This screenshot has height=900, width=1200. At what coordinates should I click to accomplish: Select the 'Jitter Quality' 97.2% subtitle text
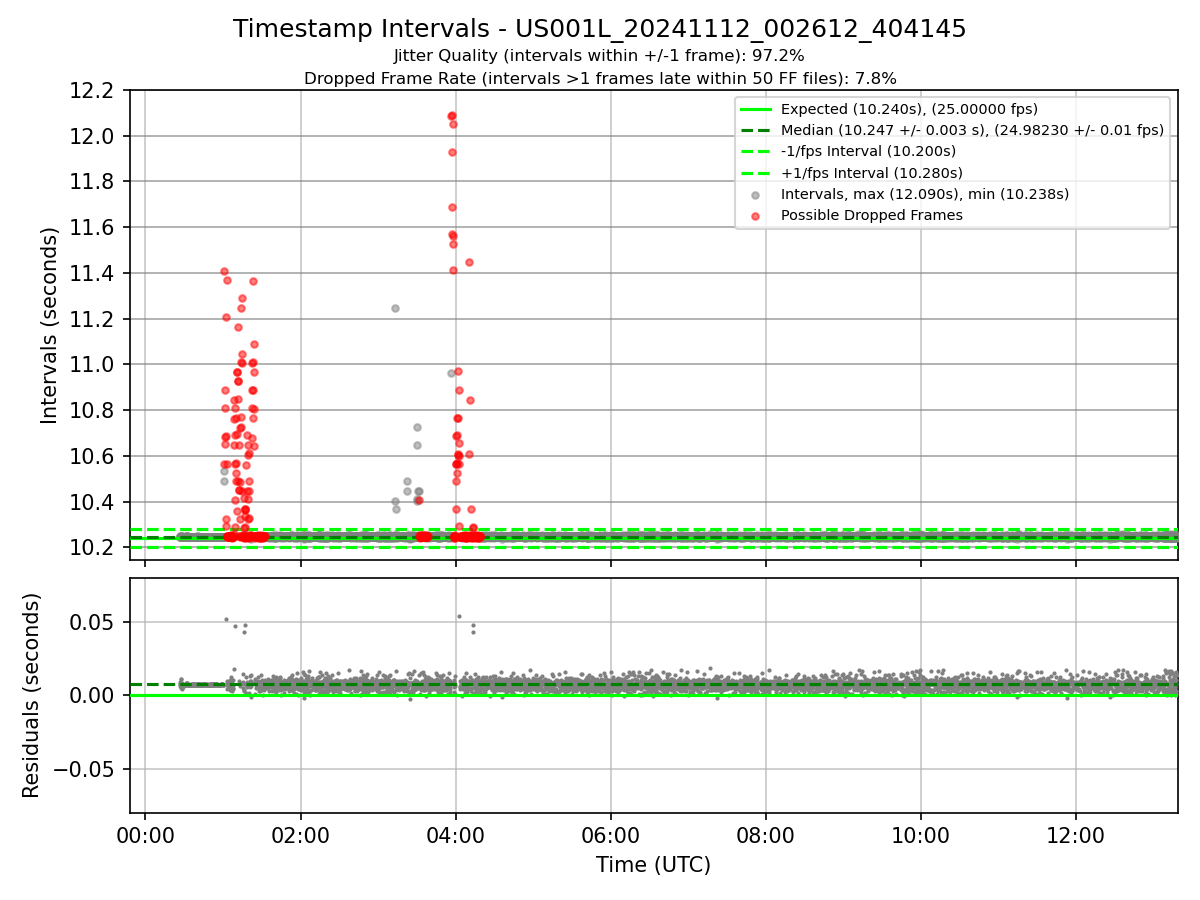tap(600, 56)
